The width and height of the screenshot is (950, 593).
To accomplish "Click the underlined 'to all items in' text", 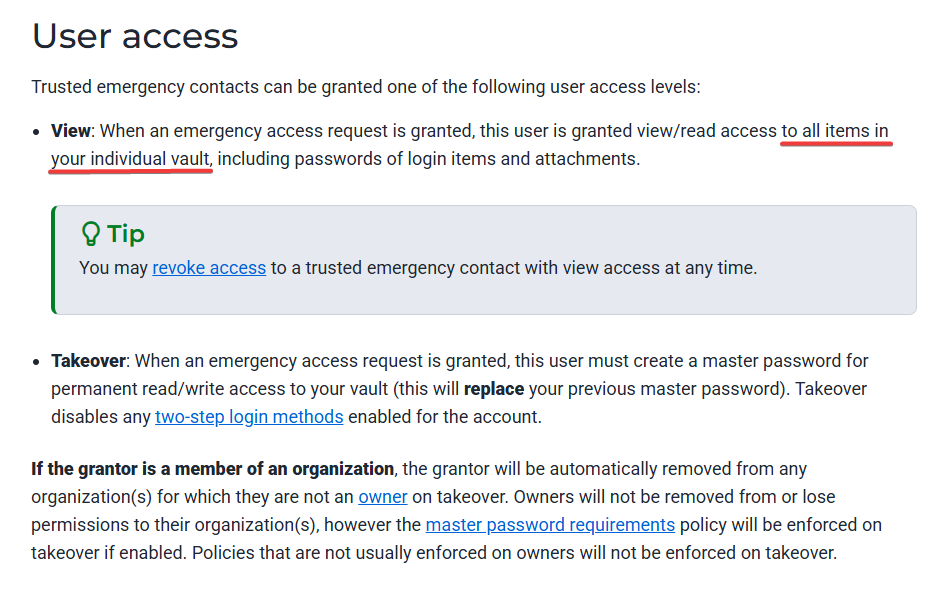I will (x=835, y=131).
